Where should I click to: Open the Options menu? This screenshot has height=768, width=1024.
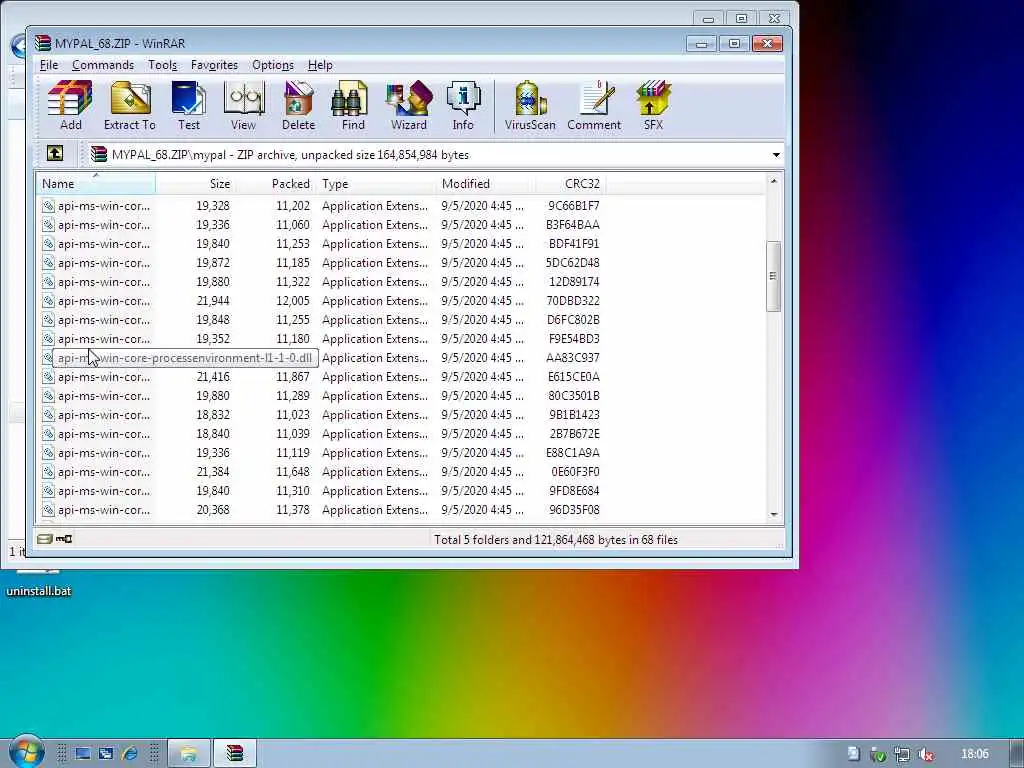(273, 65)
